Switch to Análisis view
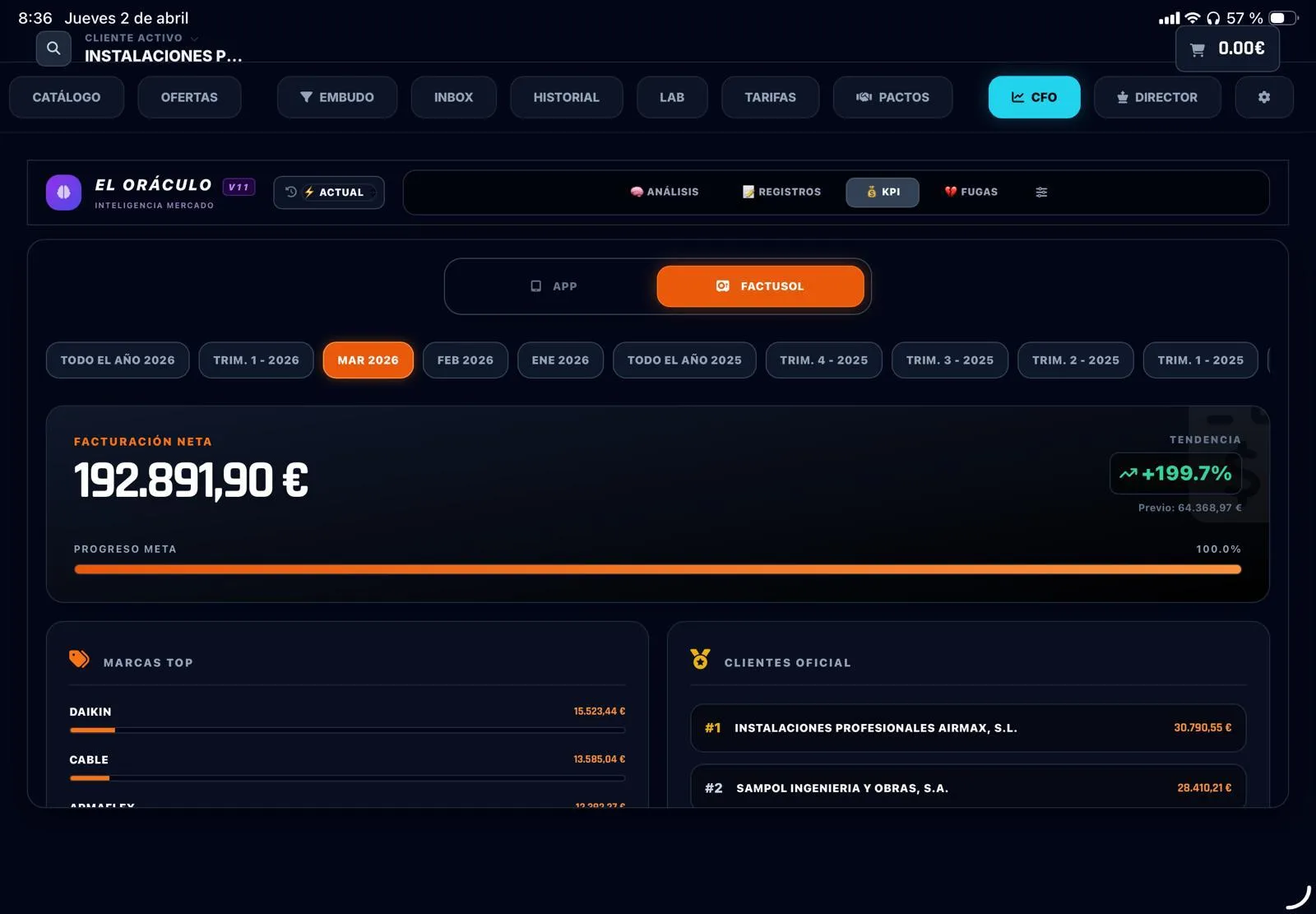Image resolution: width=1316 pixels, height=914 pixels. (665, 192)
